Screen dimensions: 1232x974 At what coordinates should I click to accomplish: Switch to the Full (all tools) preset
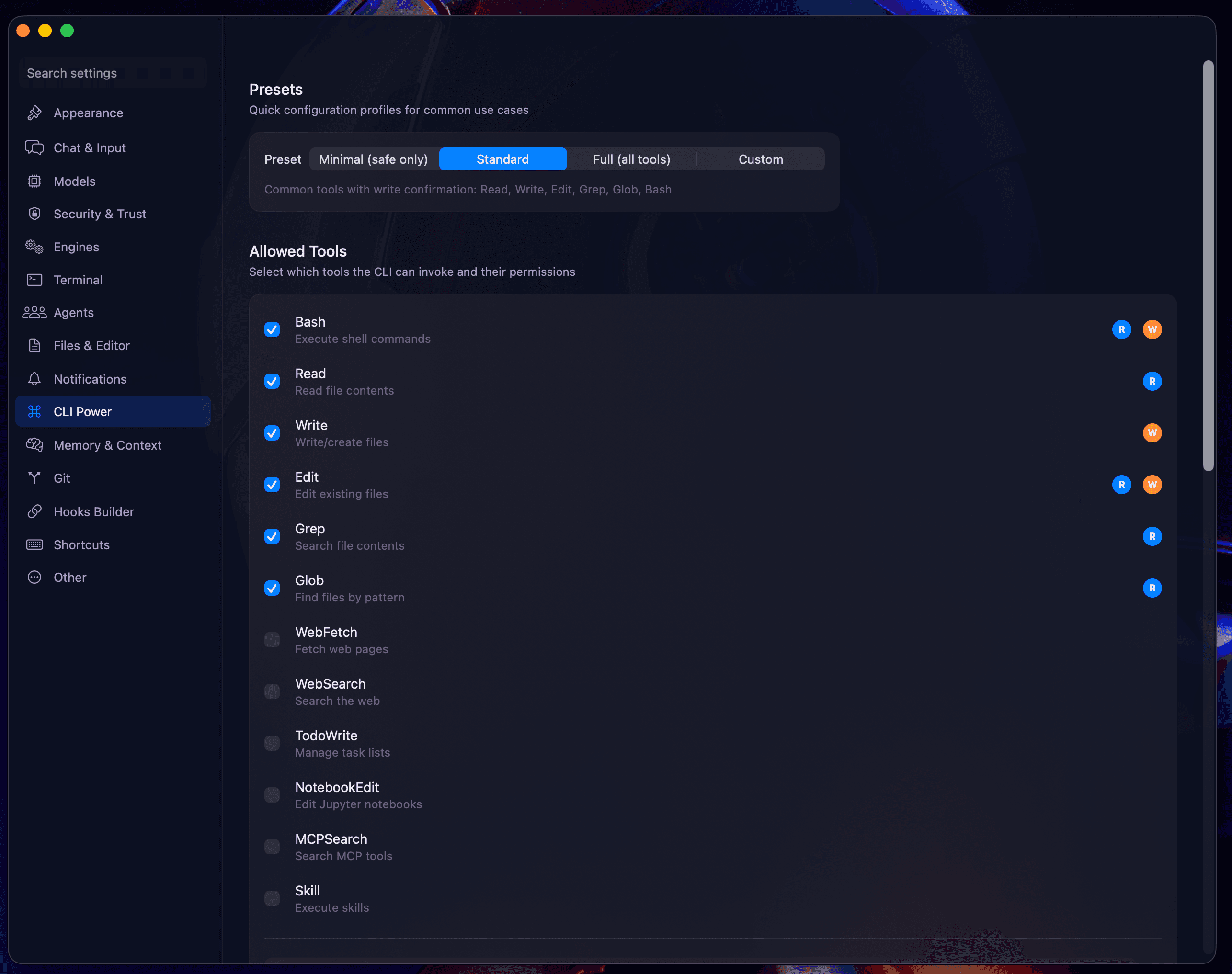(x=631, y=159)
